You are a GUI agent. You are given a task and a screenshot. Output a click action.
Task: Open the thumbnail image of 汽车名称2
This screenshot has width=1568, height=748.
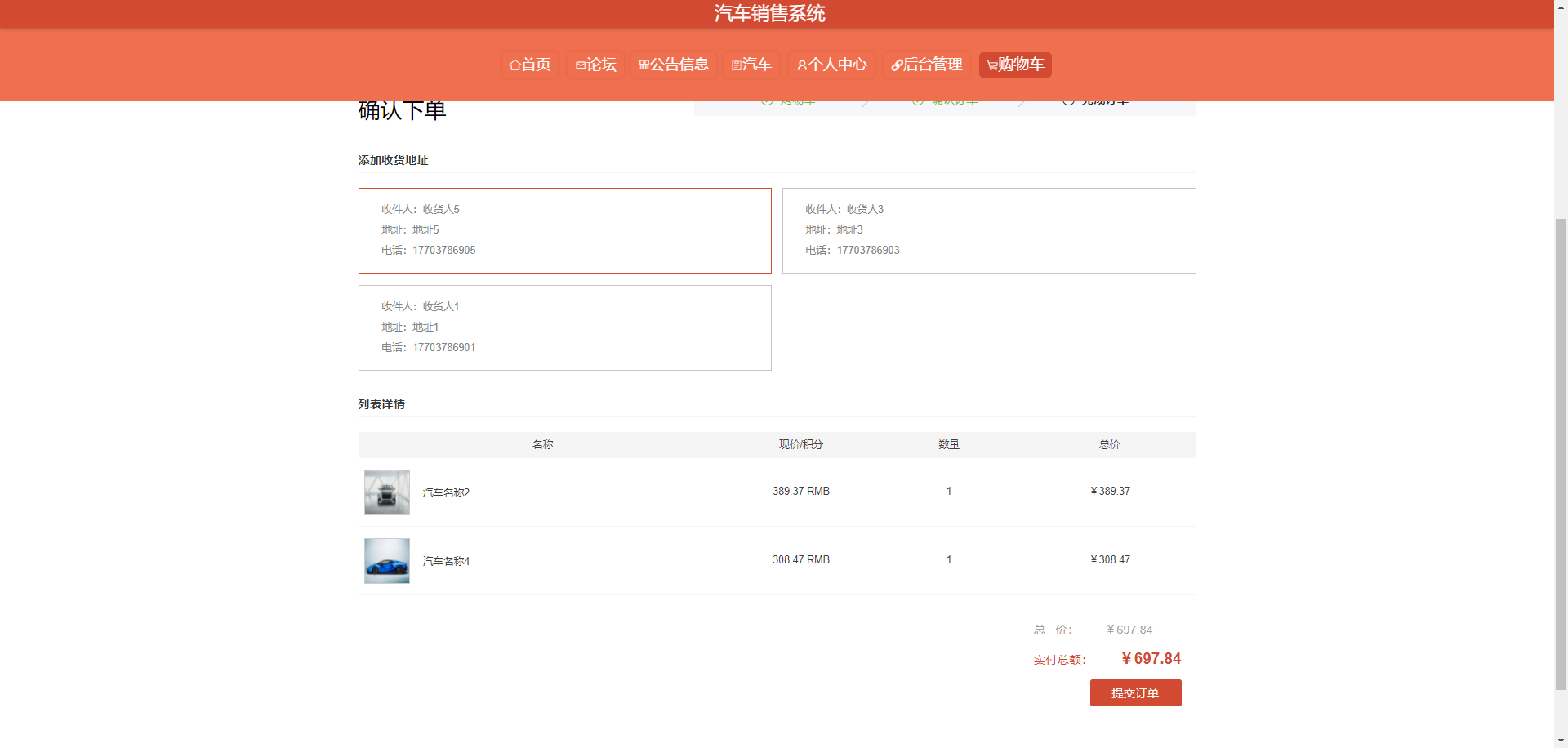coord(387,492)
